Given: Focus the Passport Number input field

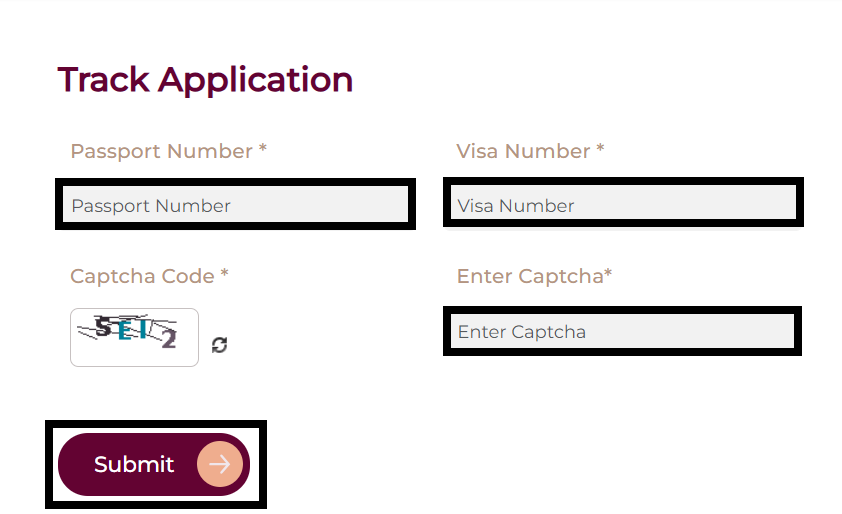Looking at the screenshot, I should point(235,205).
